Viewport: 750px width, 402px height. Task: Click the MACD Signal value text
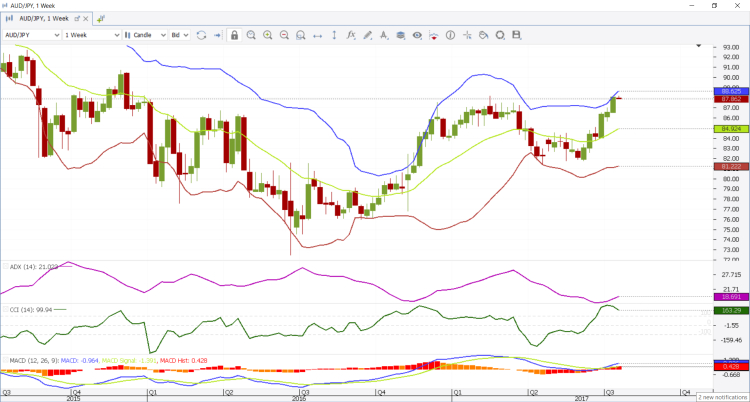point(129,360)
